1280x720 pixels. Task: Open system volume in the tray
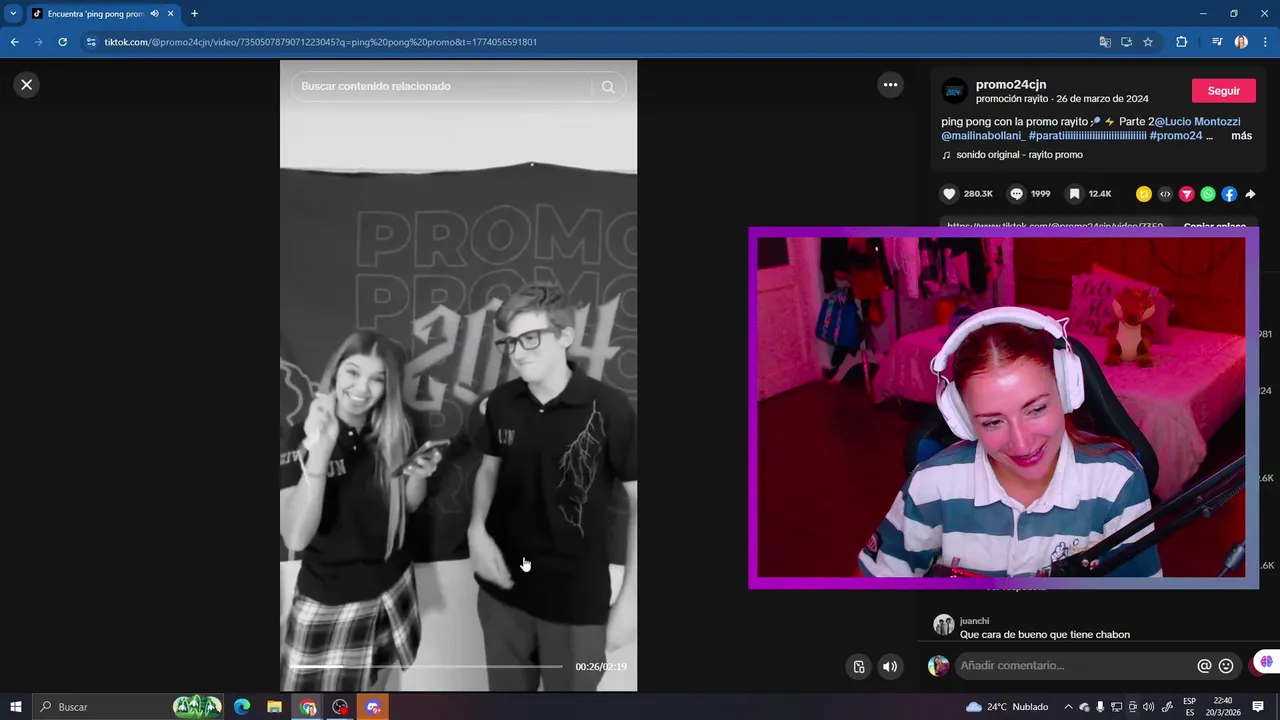click(x=1148, y=707)
